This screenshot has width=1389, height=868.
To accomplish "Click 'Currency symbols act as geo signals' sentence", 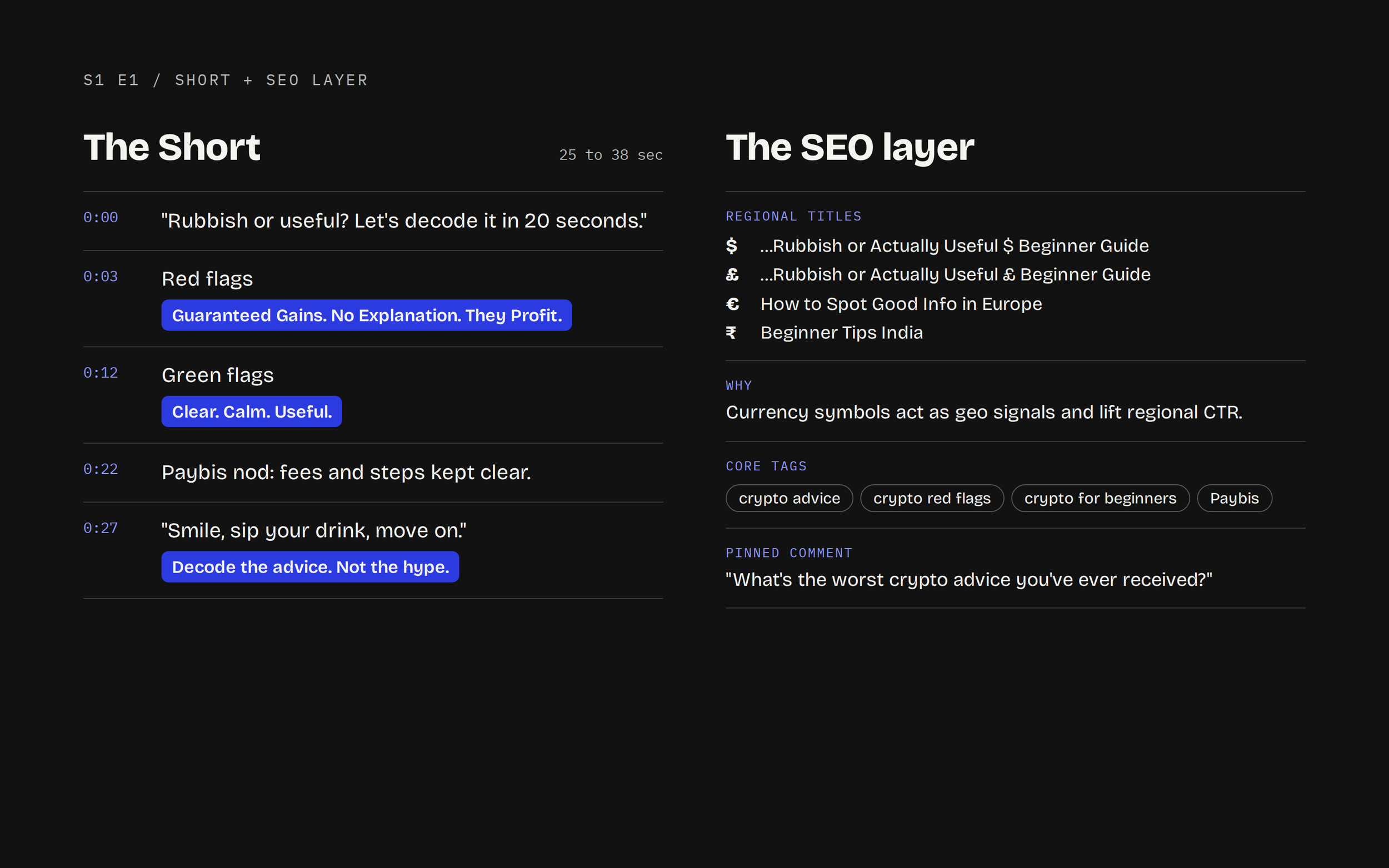I will pos(984,412).
